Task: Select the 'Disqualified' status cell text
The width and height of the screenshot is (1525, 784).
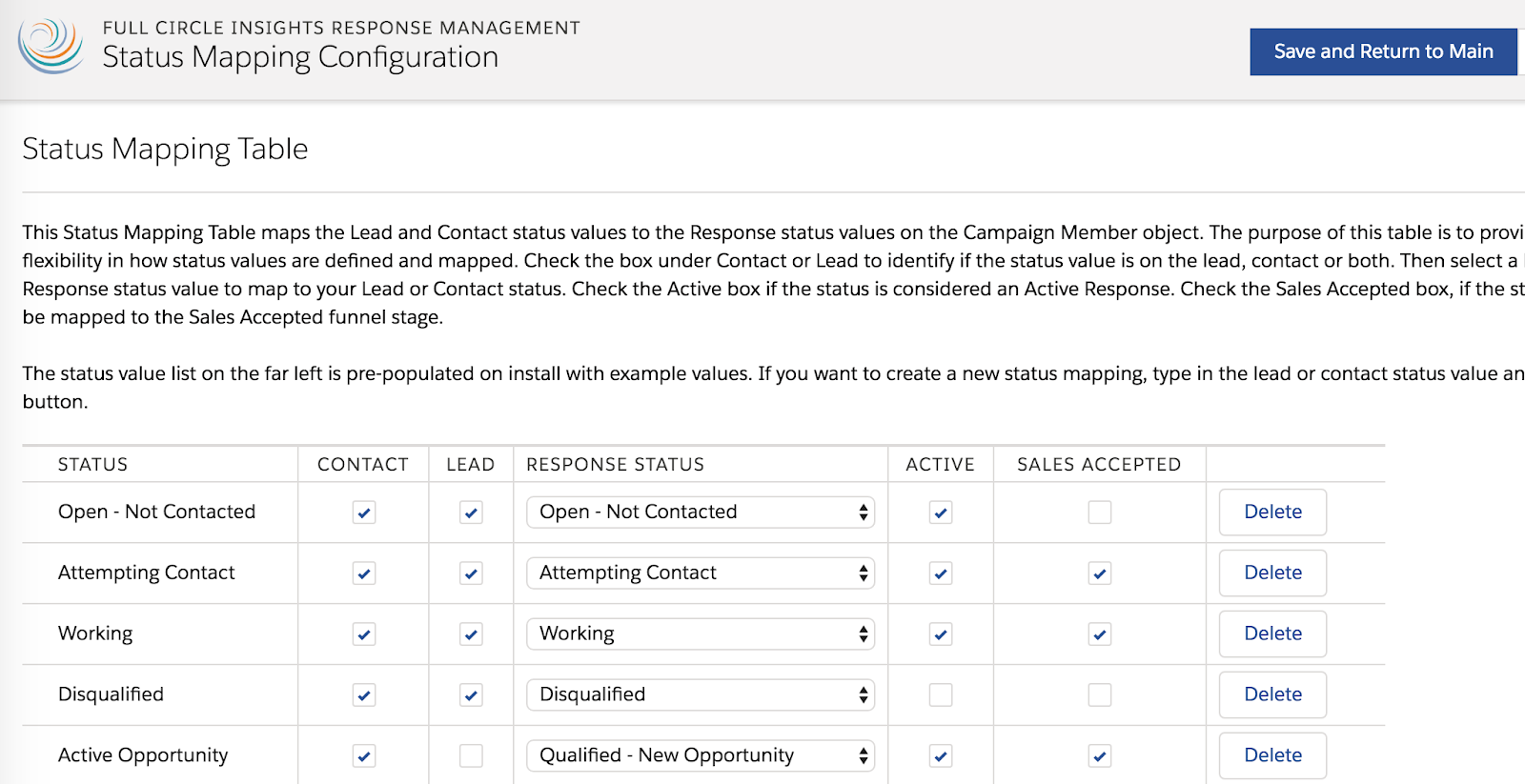Action: tap(111, 694)
